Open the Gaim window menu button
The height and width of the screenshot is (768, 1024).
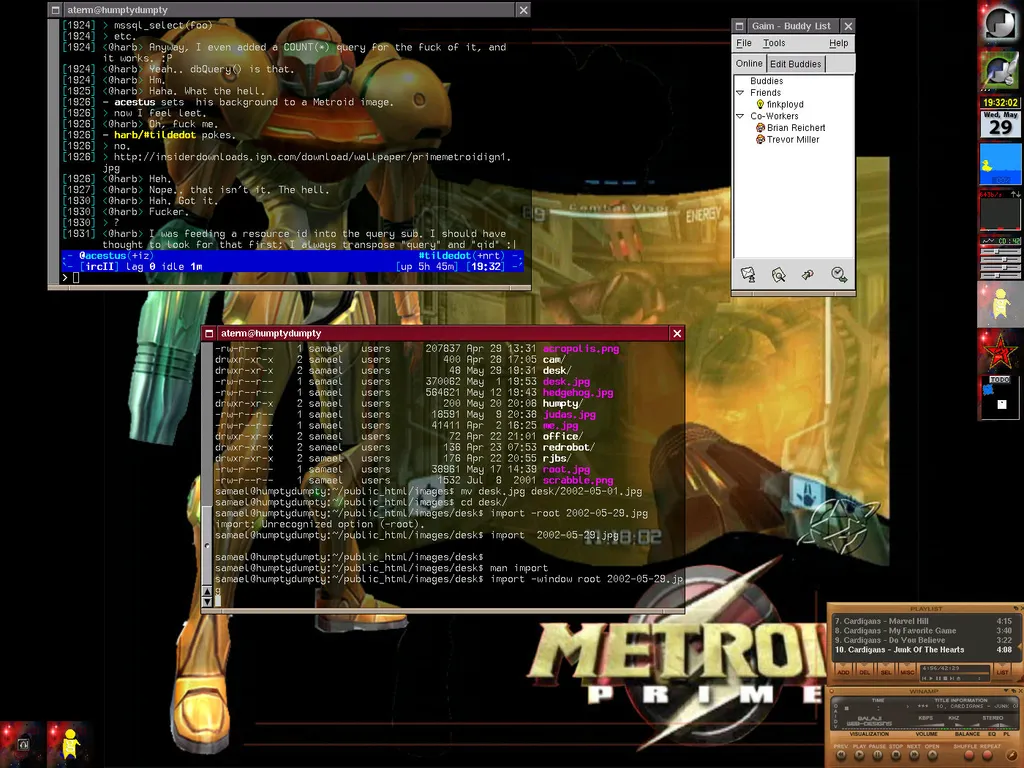click(739, 26)
